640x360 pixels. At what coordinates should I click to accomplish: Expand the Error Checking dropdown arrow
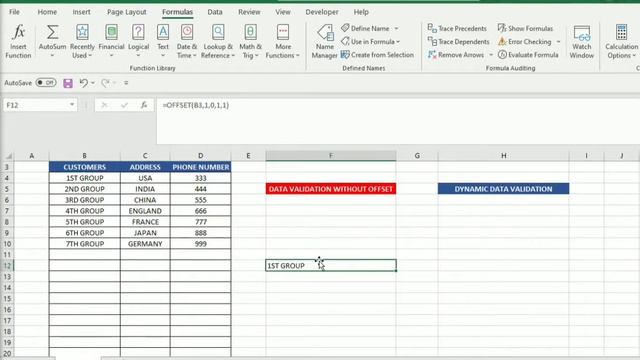[558, 42]
